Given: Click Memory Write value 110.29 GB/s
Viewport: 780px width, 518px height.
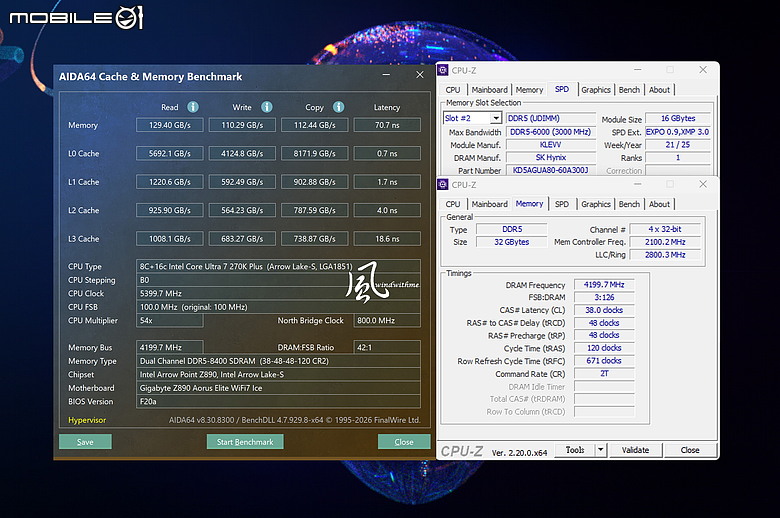Looking at the screenshot, I should coord(242,125).
